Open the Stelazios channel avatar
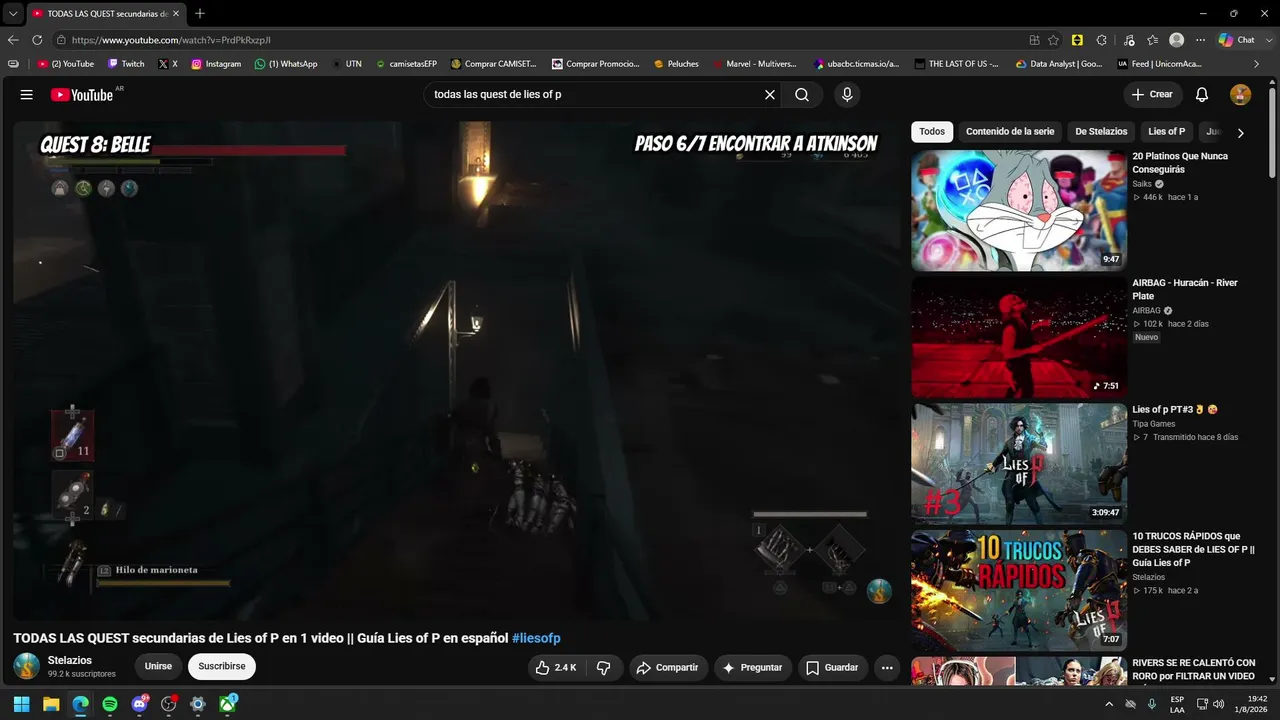The width and height of the screenshot is (1280, 720). [27, 666]
